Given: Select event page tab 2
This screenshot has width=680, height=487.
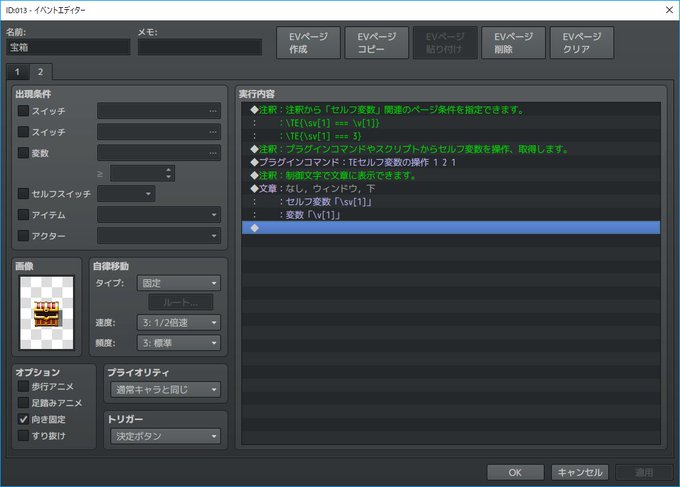Looking at the screenshot, I should coord(40,72).
